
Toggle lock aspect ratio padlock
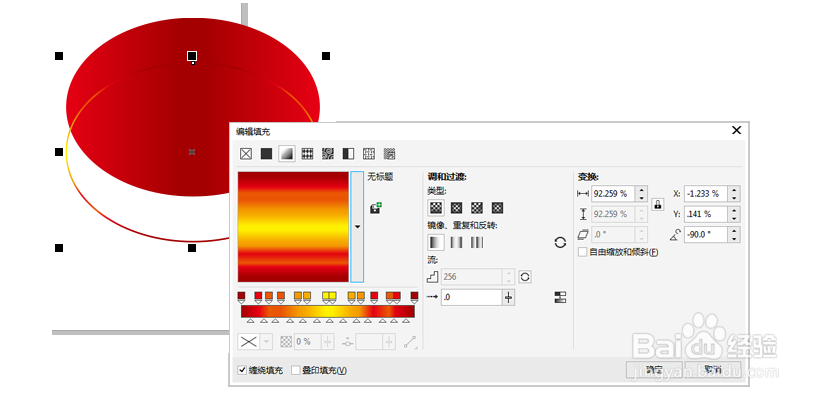pos(657,204)
